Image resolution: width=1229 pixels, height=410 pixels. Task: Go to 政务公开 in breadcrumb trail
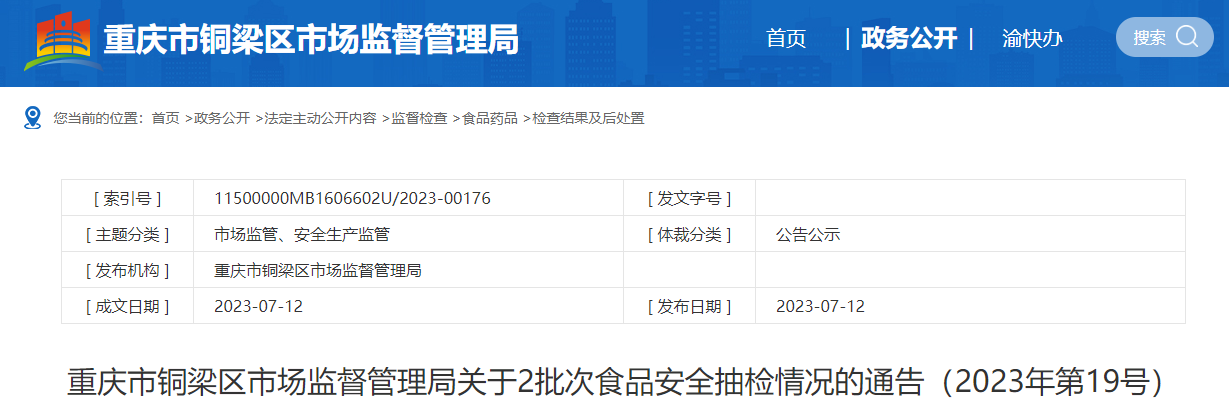pos(221,118)
